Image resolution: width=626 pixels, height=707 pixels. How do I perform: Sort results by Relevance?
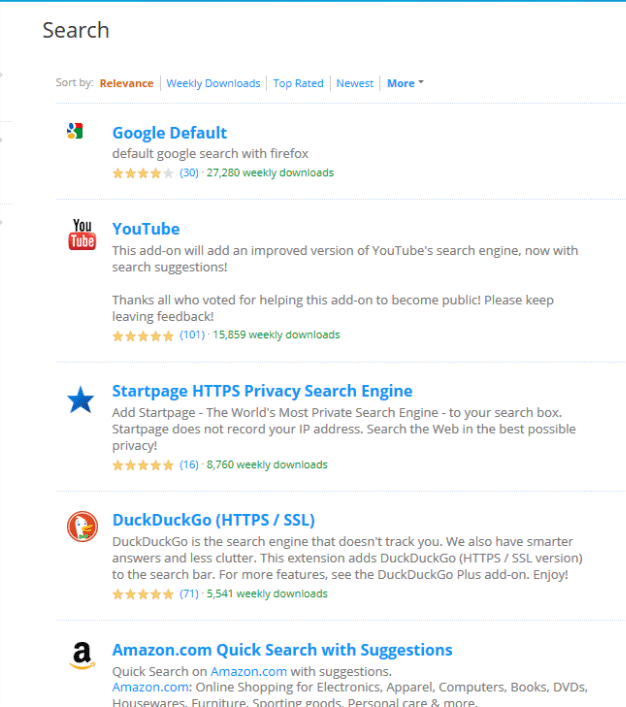(x=126, y=83)
